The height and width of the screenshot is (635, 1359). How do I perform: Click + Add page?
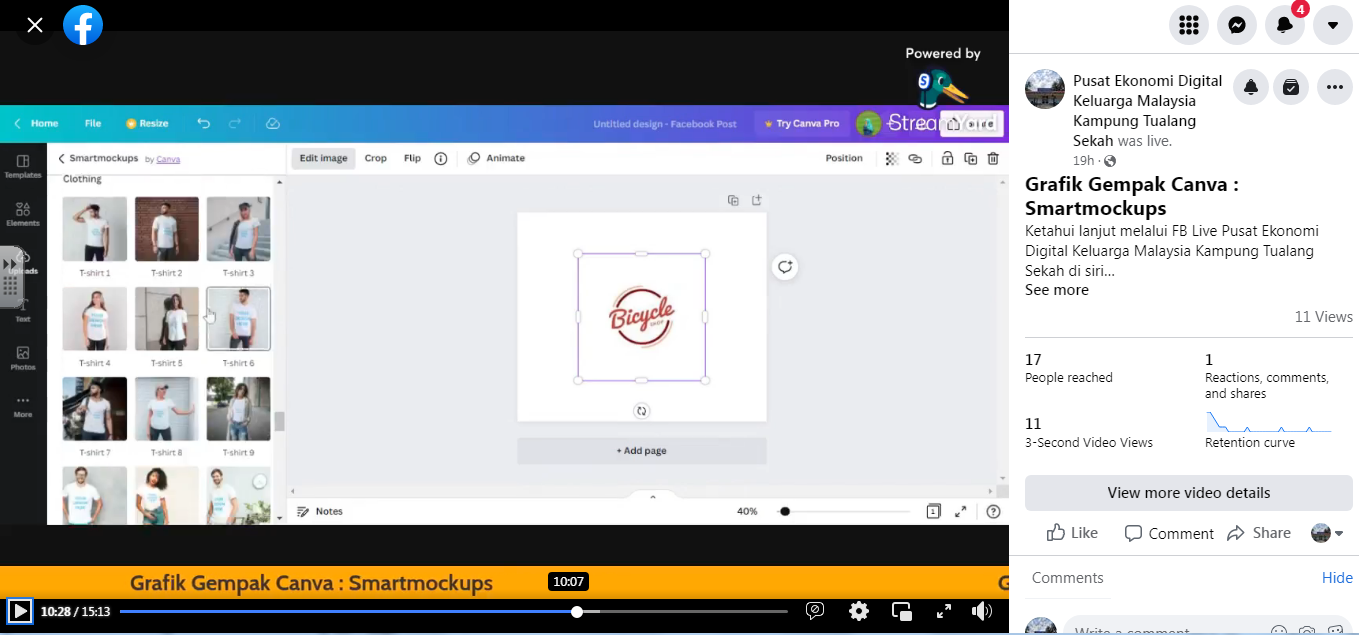pos(642,451)
